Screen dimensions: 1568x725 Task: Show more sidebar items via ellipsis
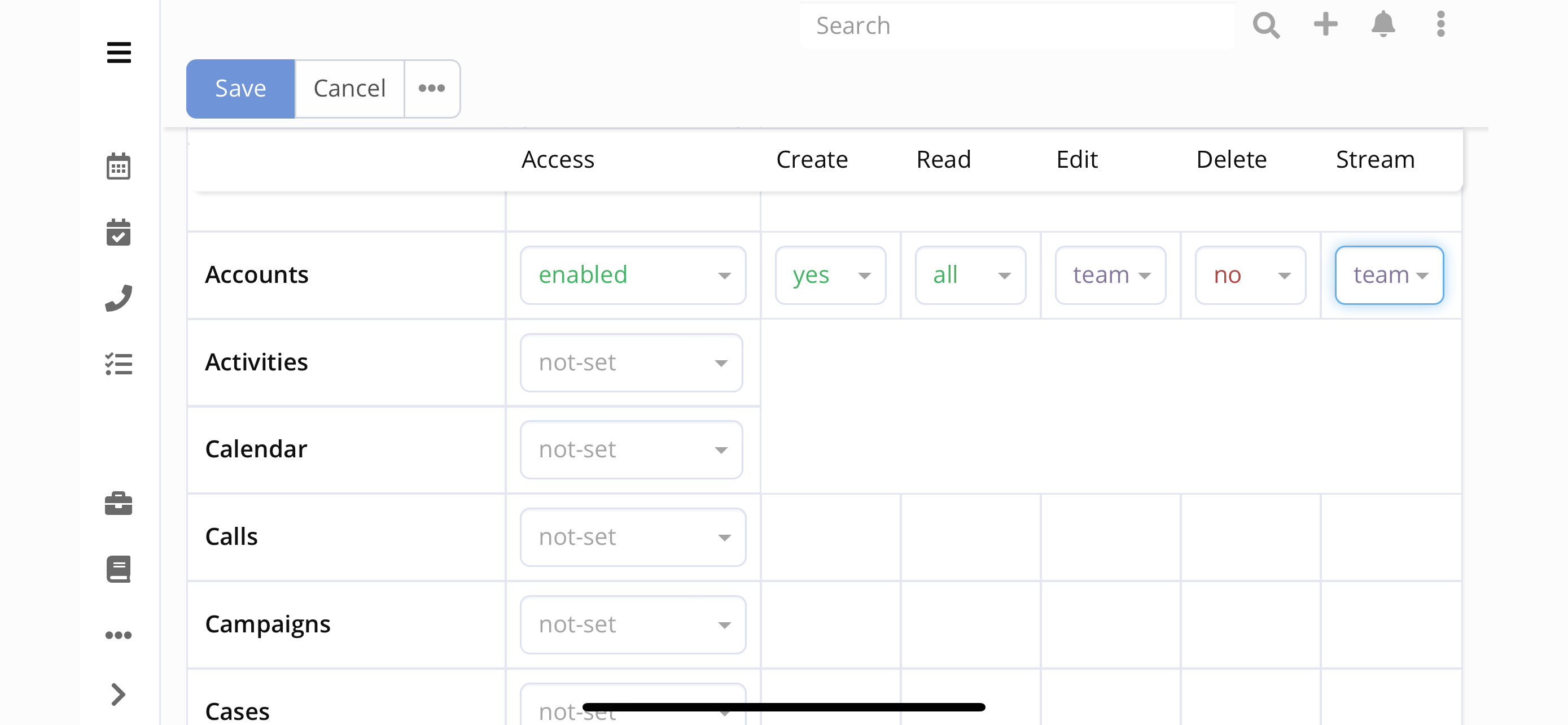(x=118, y=635)
